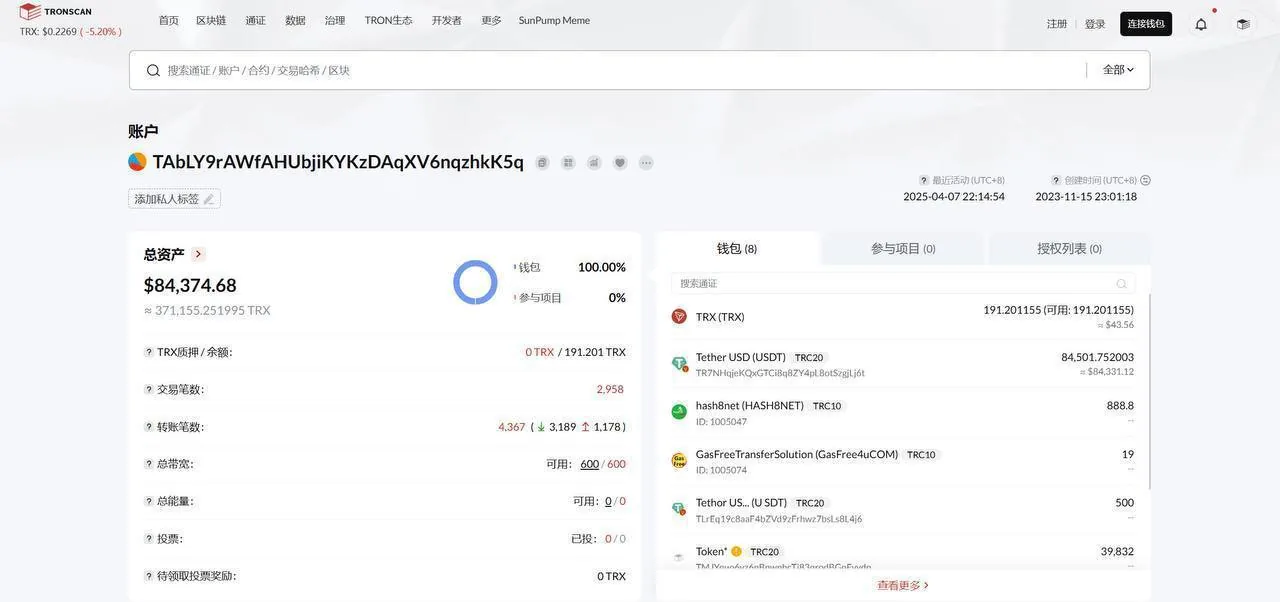Screen dimensions: 1280x602
Task: Click the Tether USD (USDT) token name
Action: click(x=741, y=357)
